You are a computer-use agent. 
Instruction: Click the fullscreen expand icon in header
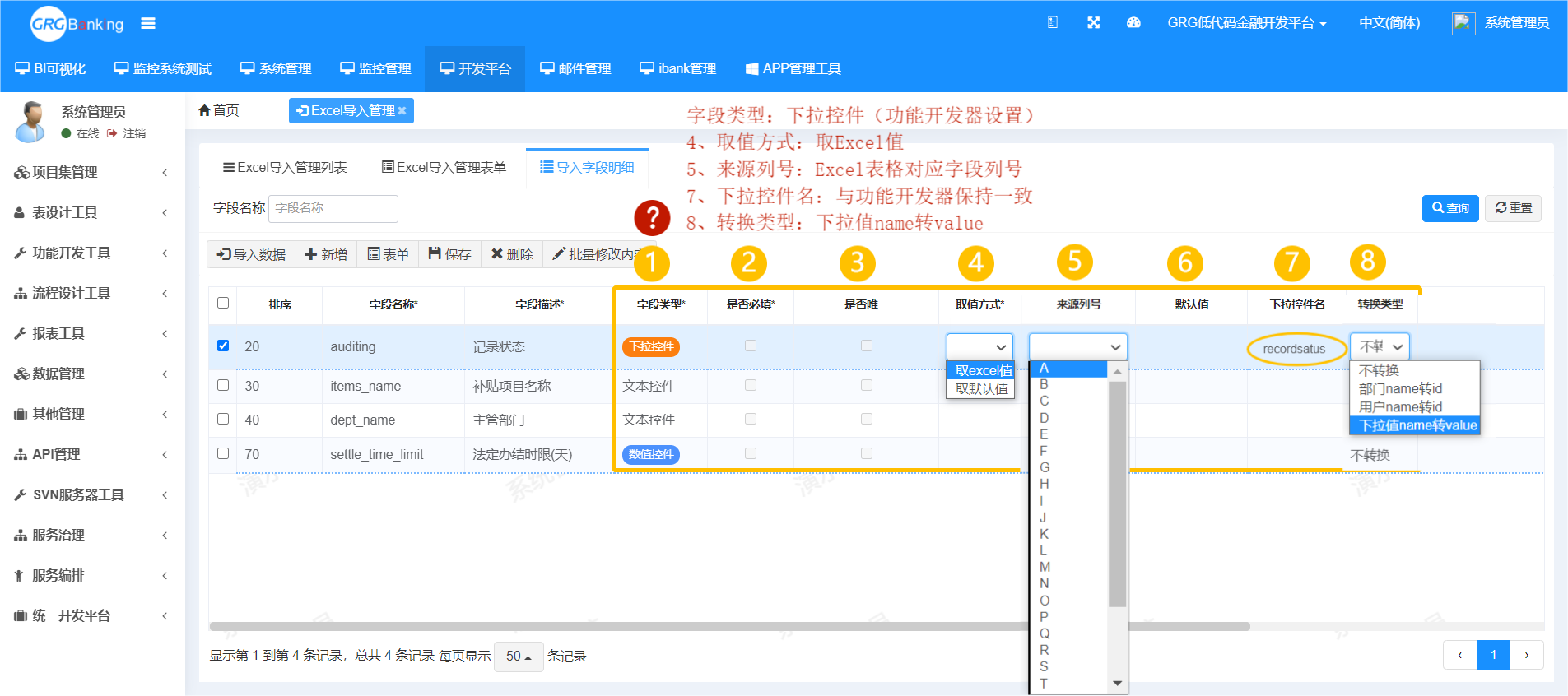click(1093, 23)
